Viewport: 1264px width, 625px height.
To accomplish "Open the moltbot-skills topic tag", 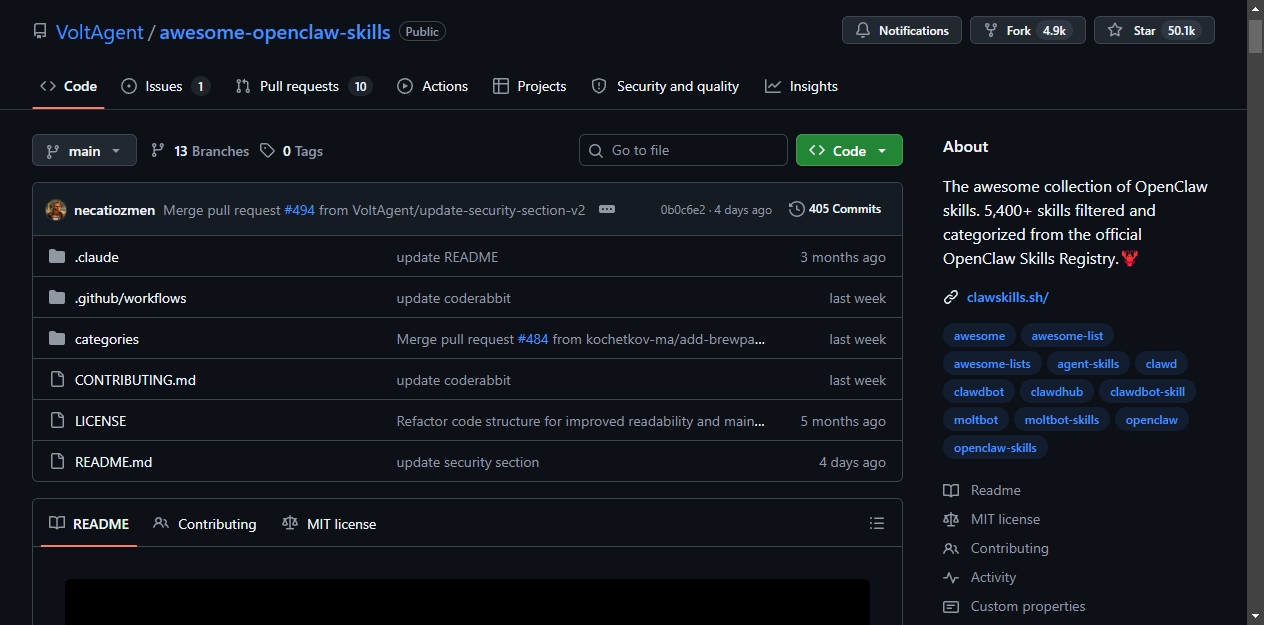I will (x=1061, y=420).
